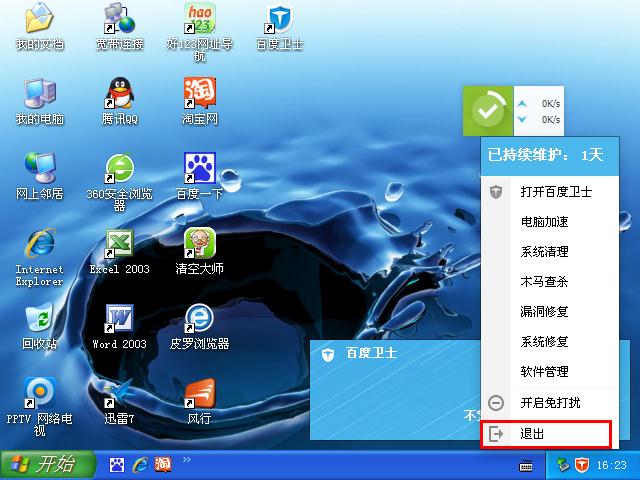Screen dimensions: 640x480
Task: Enable 开启免打扰 do-not-disturb mode
Action: [x=550, y=403]
